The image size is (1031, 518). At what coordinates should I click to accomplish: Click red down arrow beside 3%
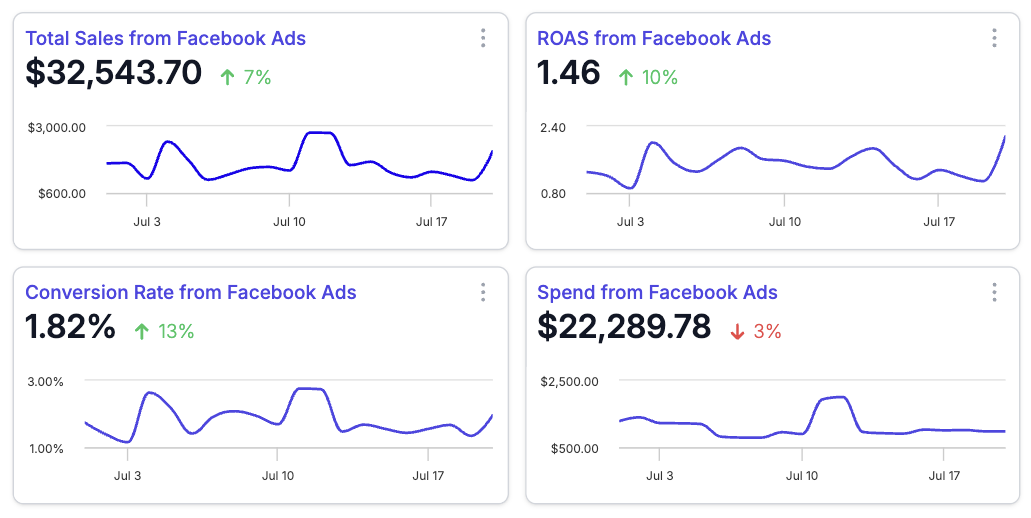click(x=738, y=331)
